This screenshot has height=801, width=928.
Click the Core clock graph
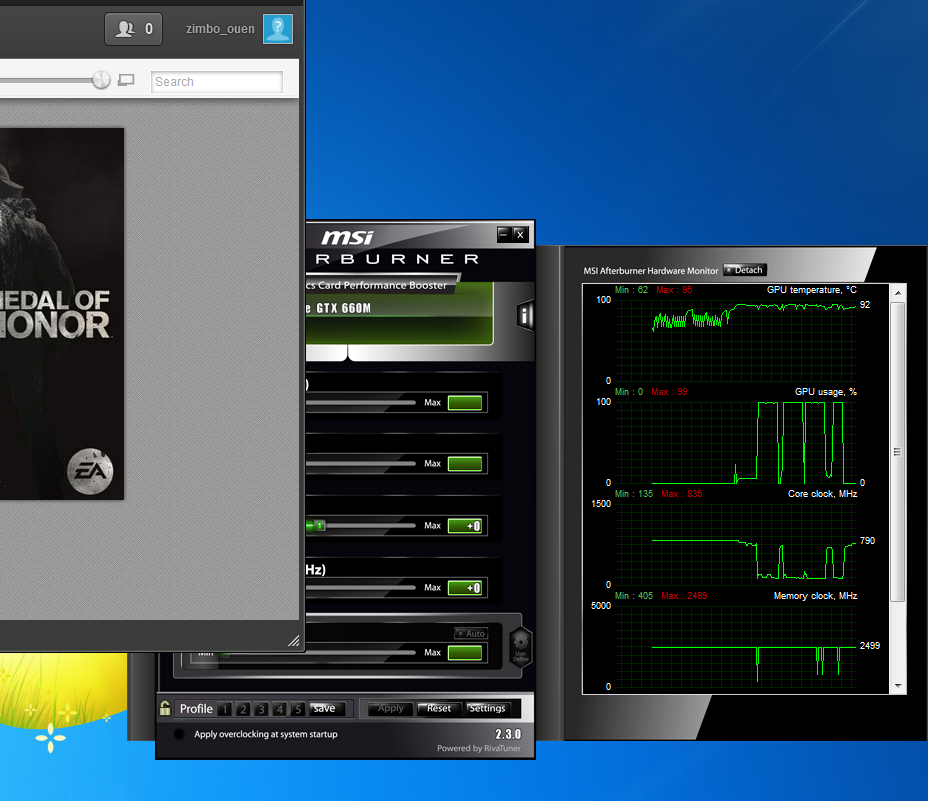tap(736, 544)
